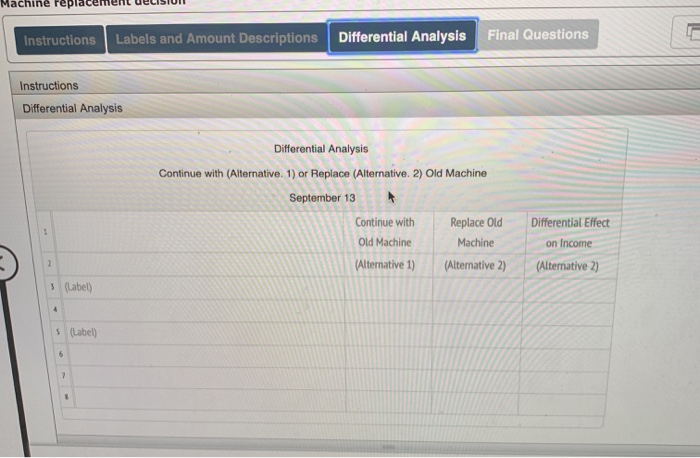Open the Final Questions tab

pyautogui.click(x=538, y=34)
